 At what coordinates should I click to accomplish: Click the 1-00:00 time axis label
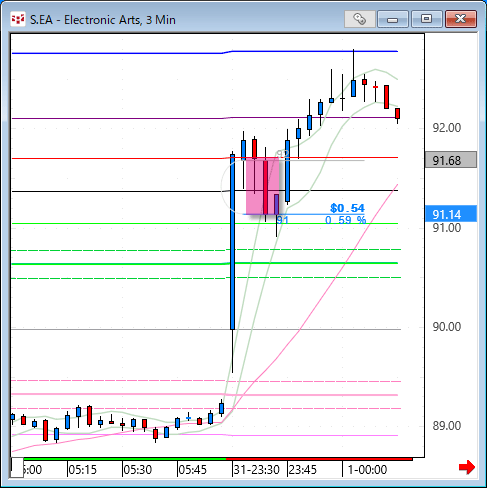coord(367,470)
